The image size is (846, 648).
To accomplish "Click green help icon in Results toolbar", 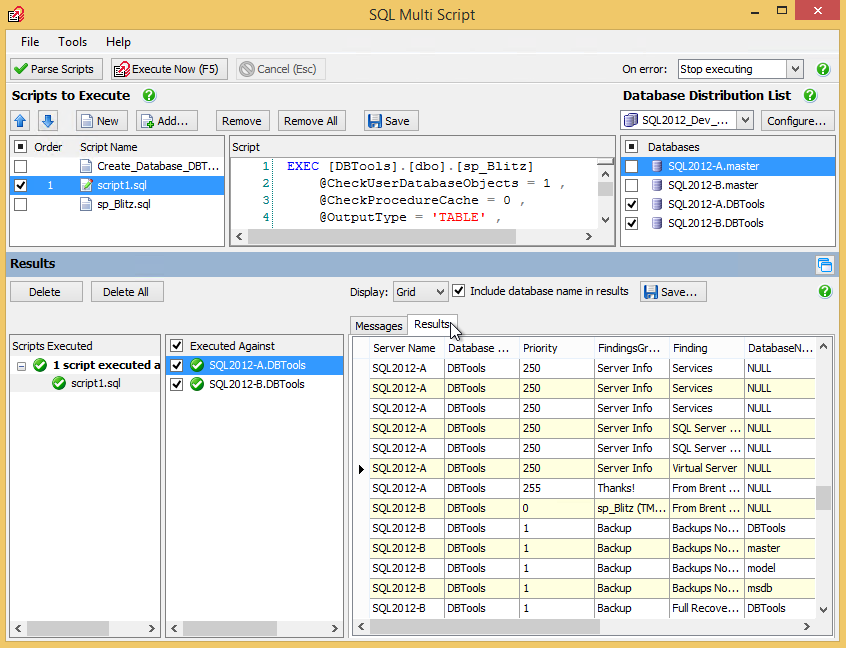I will click(824, 292).
